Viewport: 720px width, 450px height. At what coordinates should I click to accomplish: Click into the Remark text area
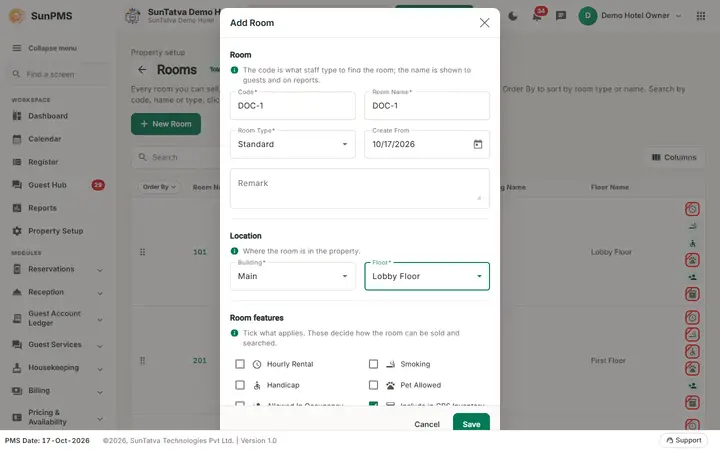(x=360, y=188)
